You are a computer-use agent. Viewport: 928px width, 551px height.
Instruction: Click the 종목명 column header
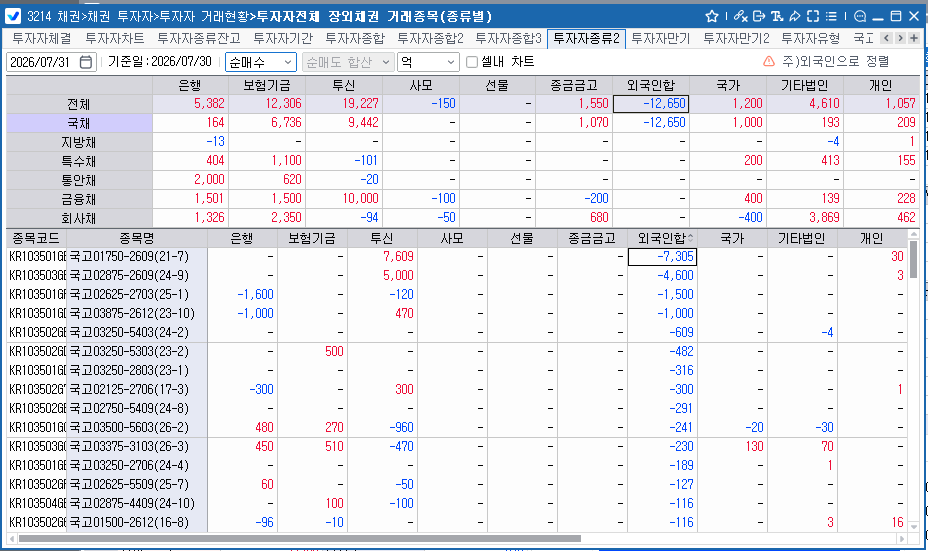tap(137, 238)
